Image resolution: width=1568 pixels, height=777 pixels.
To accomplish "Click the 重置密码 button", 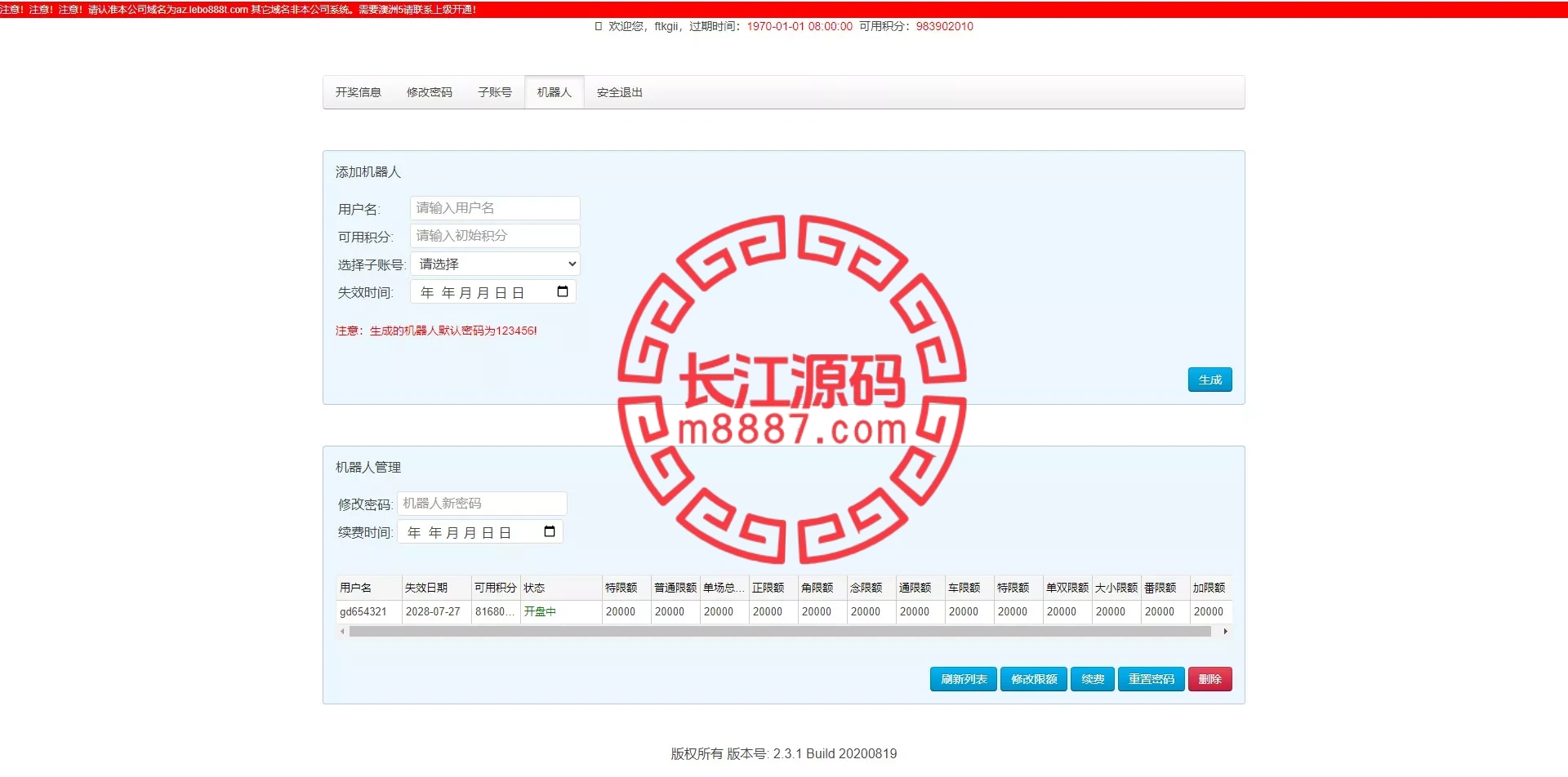I will point(1151,679).
